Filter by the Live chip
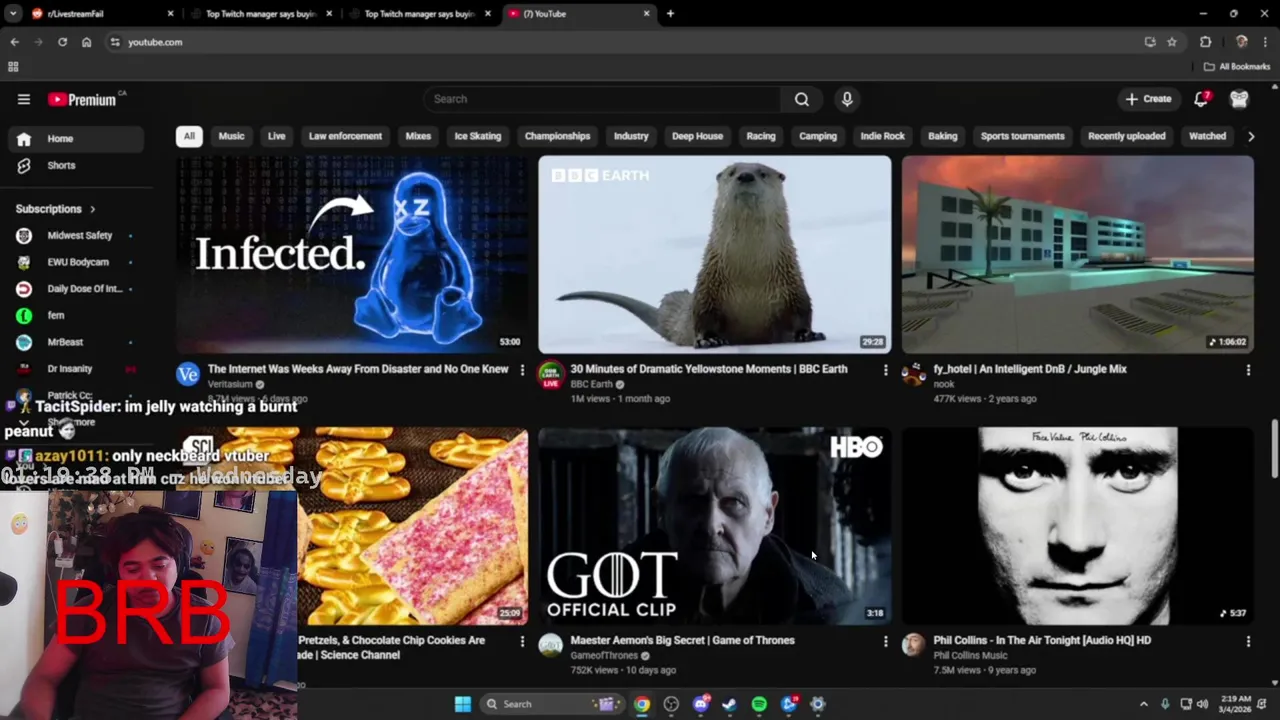This screenshot has width=1280, height=720. point(277,136)
